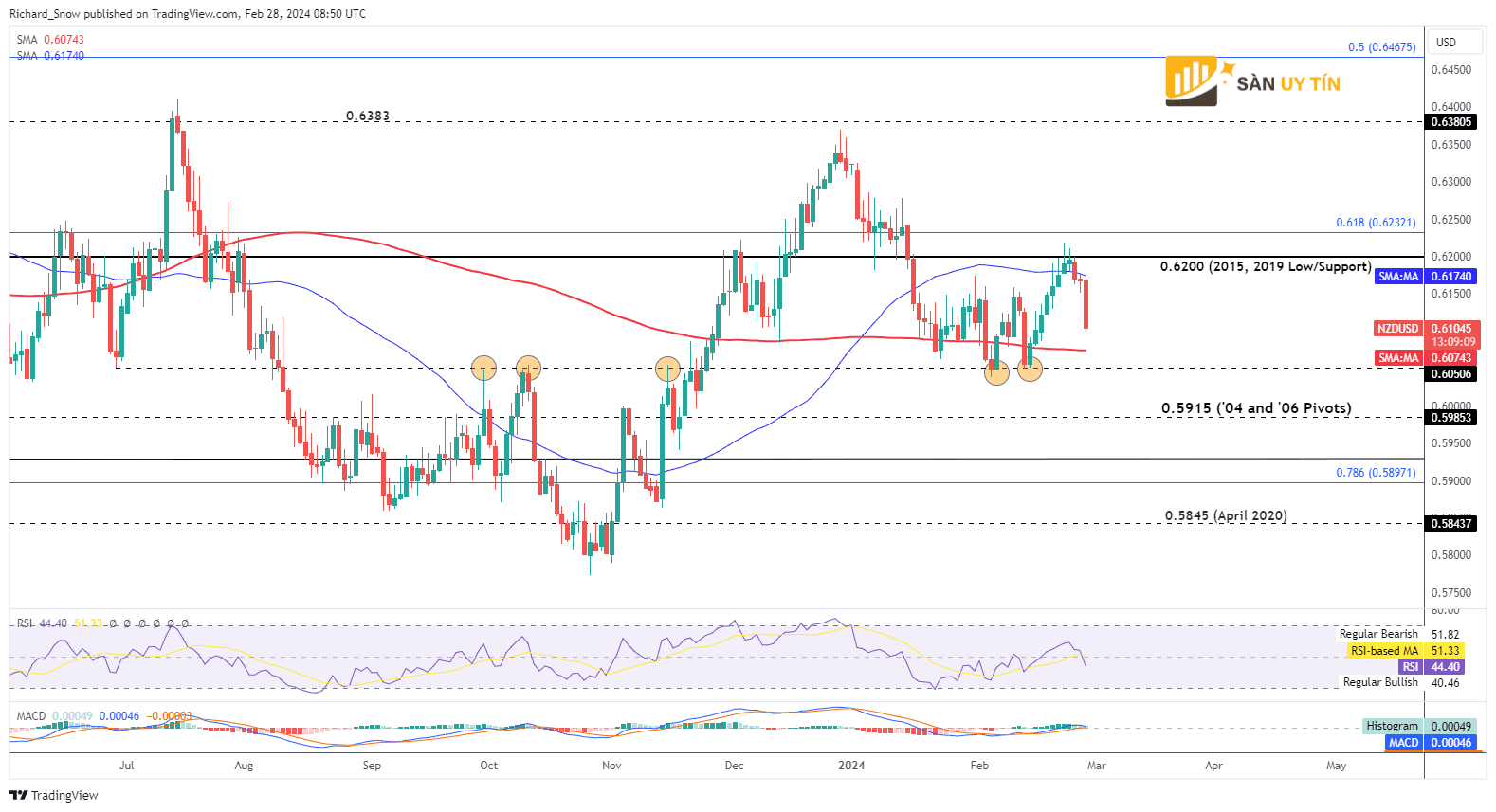Click the 0.59000 price scale value

click(1450, 481)
